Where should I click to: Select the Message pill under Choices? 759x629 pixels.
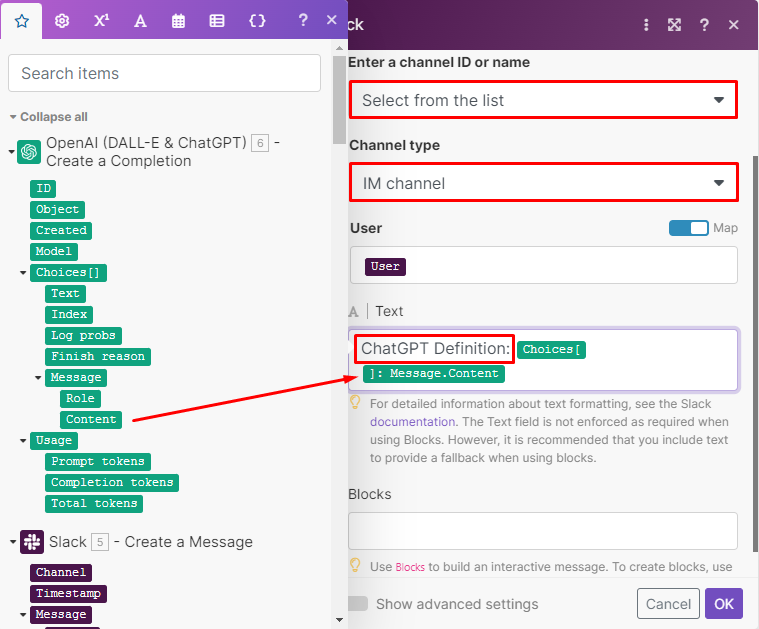76,378
